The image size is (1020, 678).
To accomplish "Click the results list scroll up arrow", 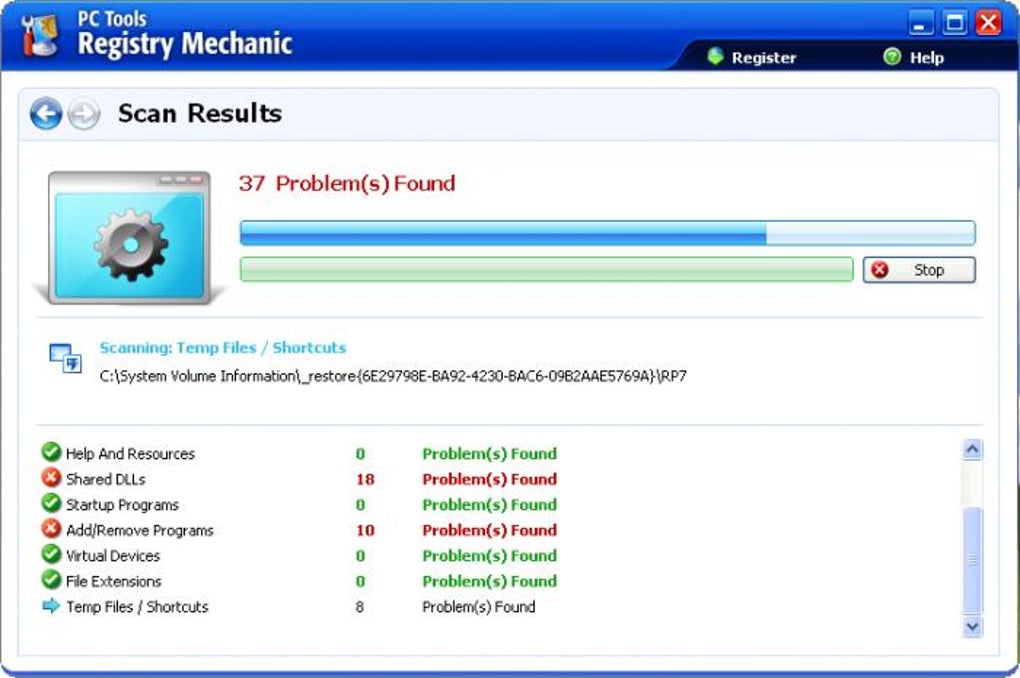I will tap(973, 450).
